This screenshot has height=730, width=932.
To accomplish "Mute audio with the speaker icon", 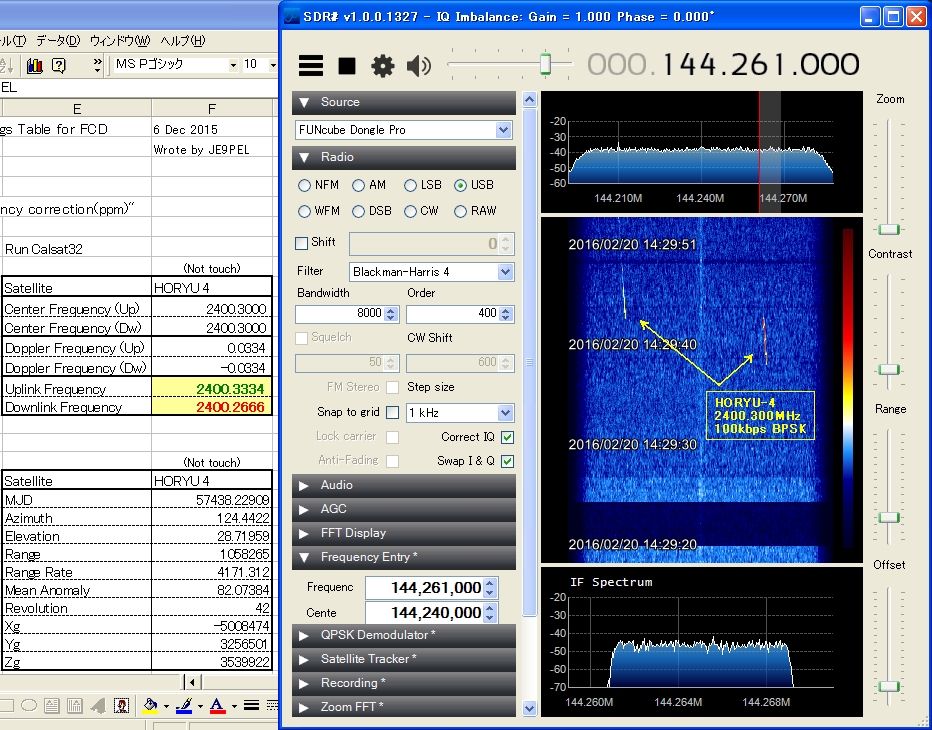I will (418, 66).
